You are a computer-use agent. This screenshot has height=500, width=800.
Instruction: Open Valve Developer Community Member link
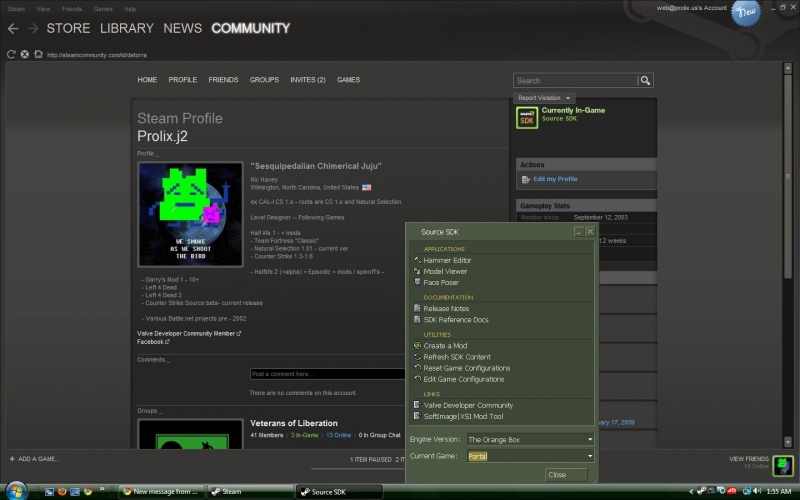189,334
